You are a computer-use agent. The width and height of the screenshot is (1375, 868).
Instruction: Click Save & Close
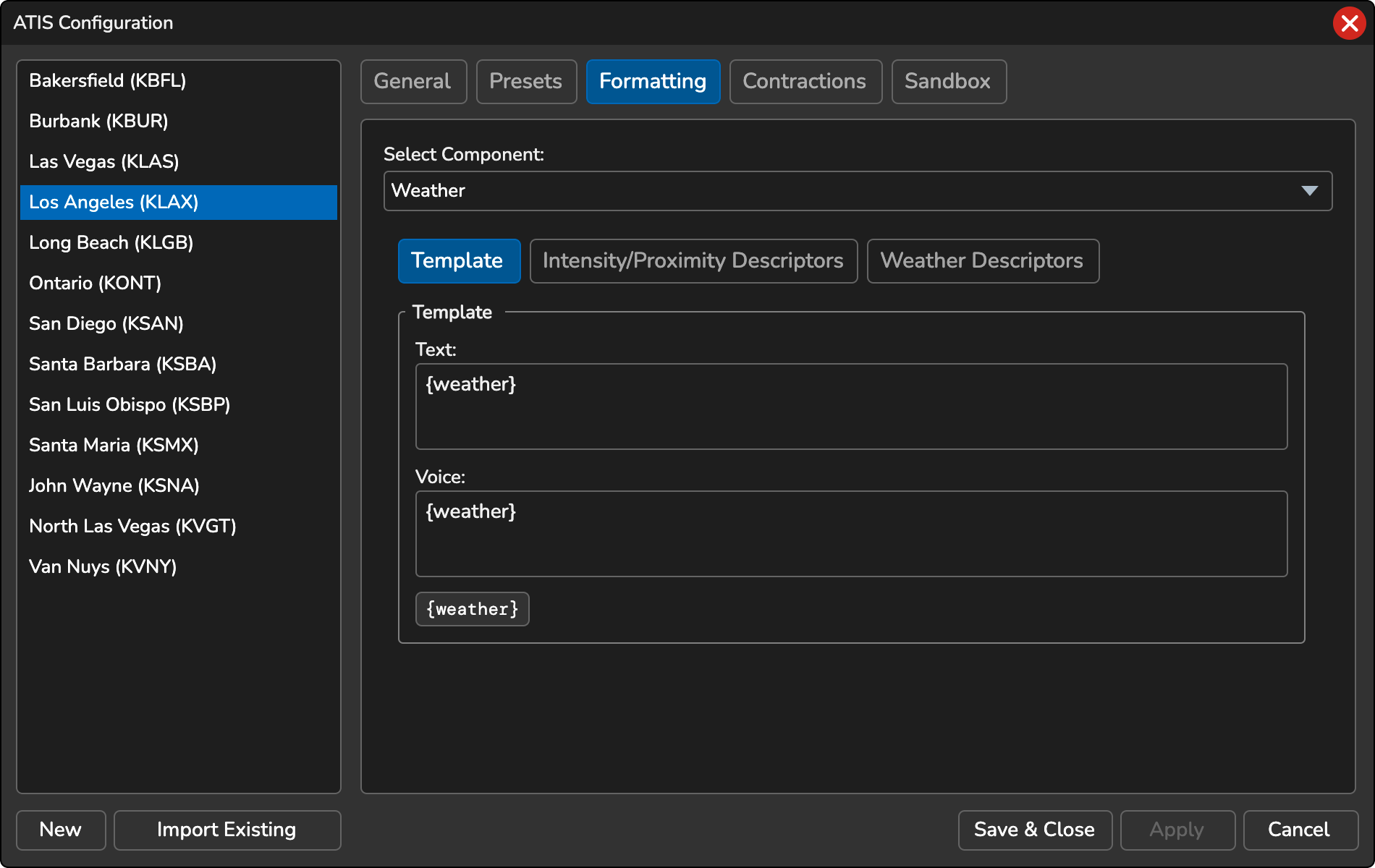(1034, 830)
